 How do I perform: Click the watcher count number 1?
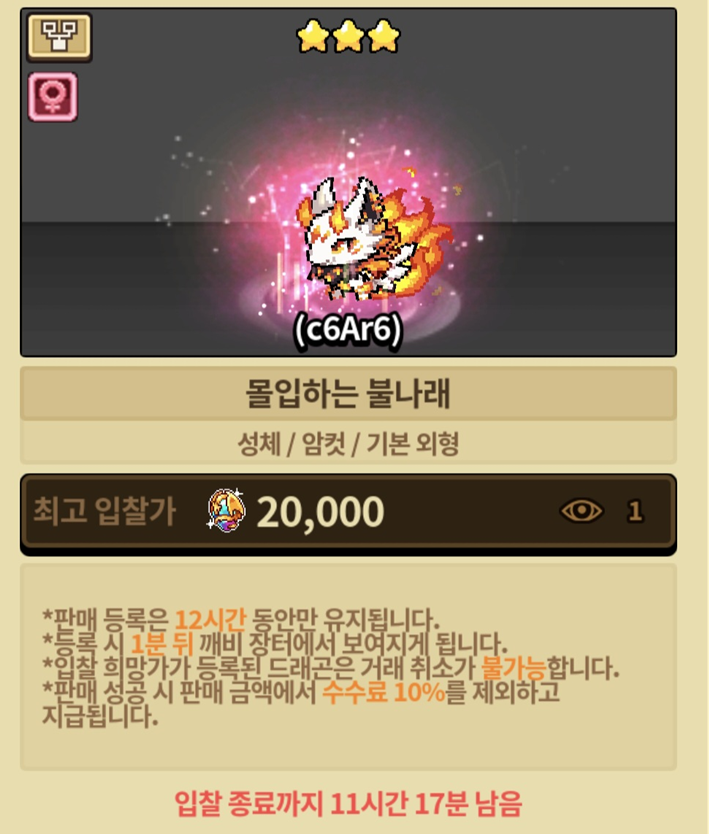[x=635, y=512]
